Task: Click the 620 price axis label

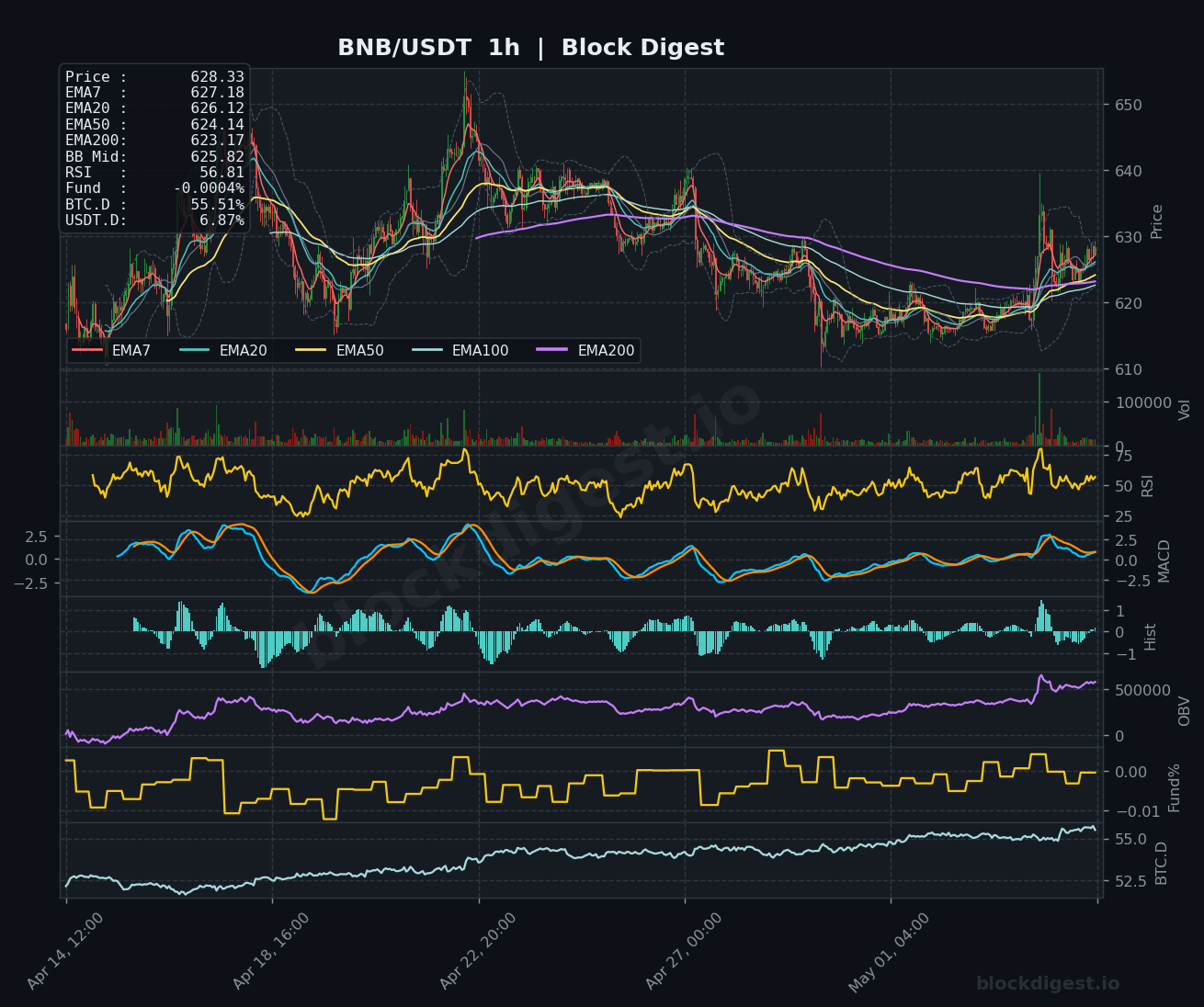Action: point(1129,303)
